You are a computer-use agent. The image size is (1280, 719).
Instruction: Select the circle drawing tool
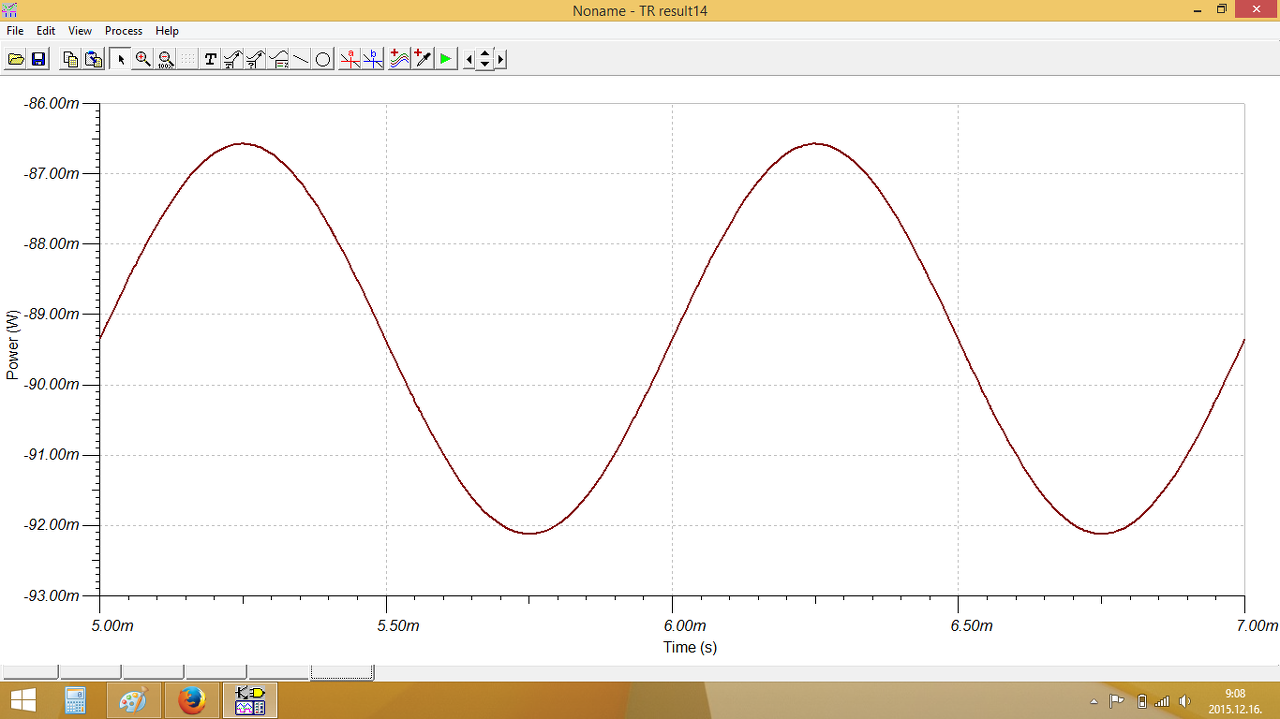[x=323, y=59]
